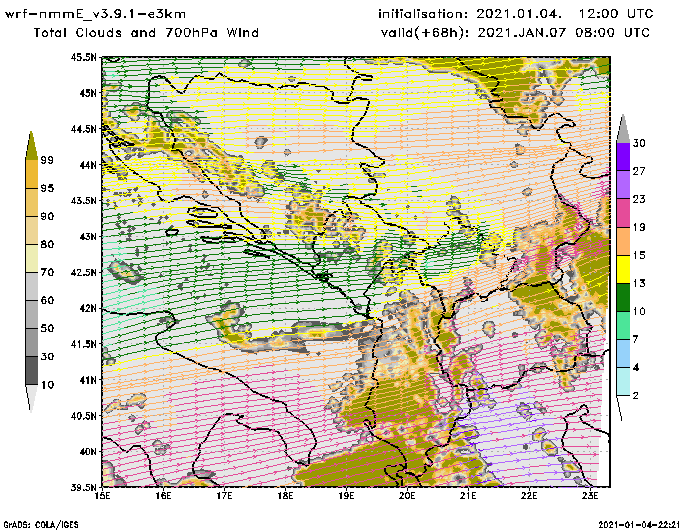Select the 70–80 pale yellow cloud swatch
This screenshot has height=530, width=700.
[32, 258]
